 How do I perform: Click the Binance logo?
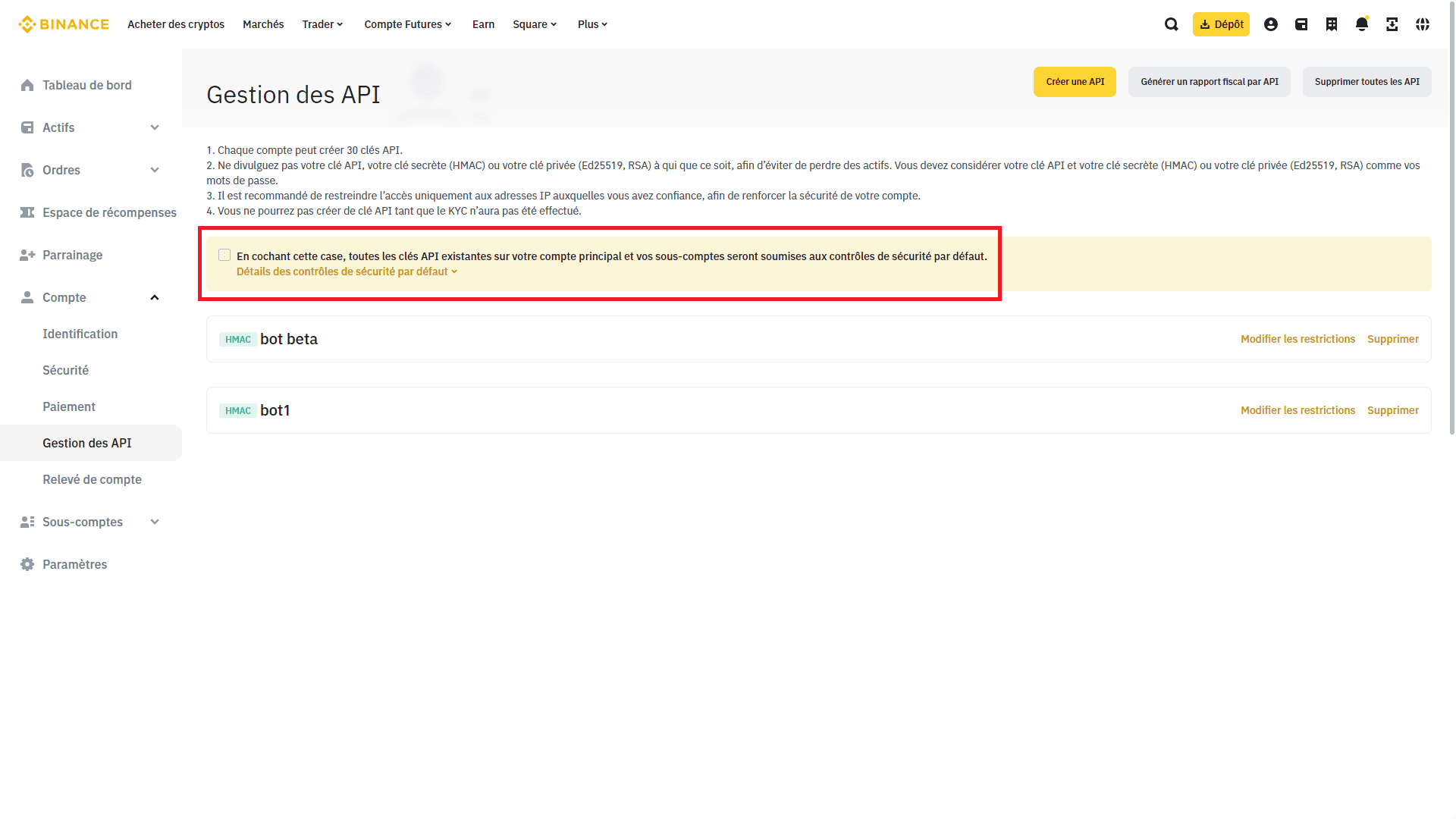tap(64, 24)
